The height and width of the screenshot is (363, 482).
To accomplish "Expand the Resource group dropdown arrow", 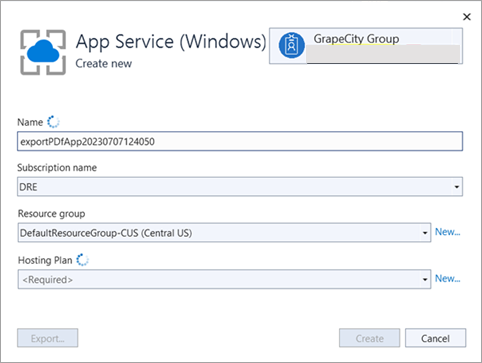I will (x=425, y=233).
